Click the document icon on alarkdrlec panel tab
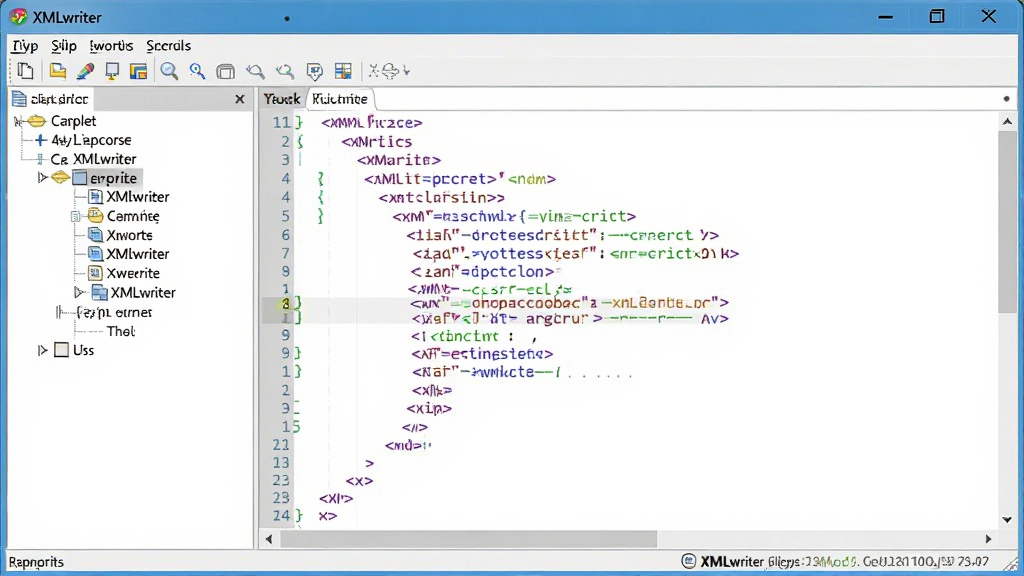Viewport: 1024px width, 576px height. pos(20,99)
